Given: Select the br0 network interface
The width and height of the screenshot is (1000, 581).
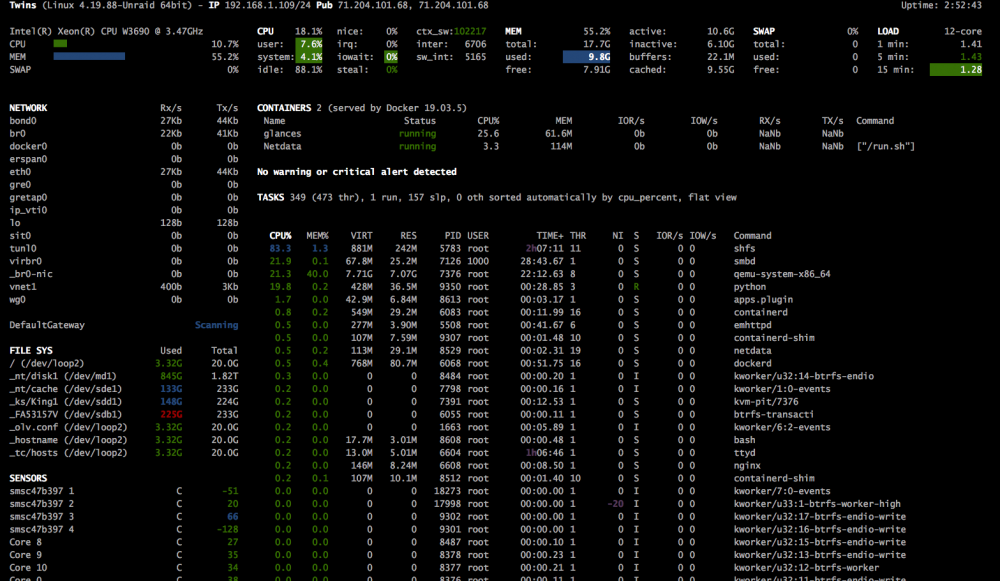Looking at the screenshot, I should click(x=17, y=133).
